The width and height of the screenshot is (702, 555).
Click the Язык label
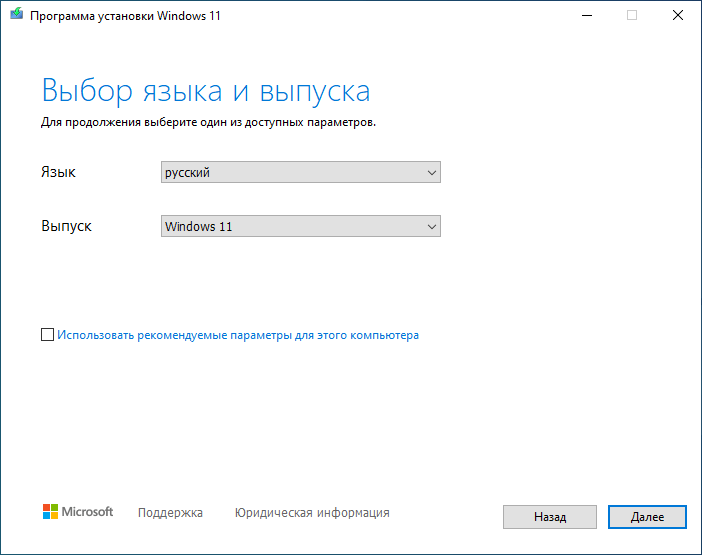[58, 172]
